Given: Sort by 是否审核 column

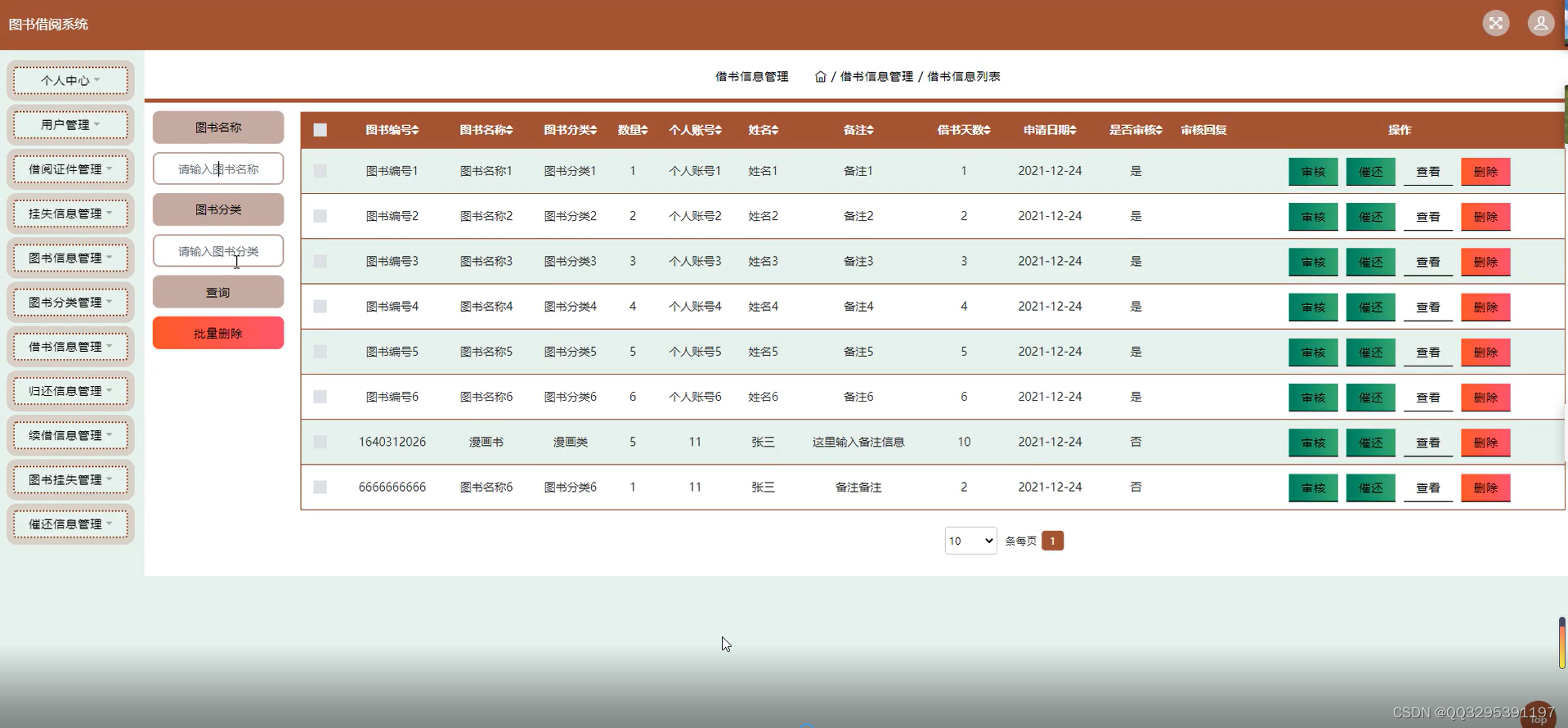Looking at the screenshot, I should [1158, 130].
